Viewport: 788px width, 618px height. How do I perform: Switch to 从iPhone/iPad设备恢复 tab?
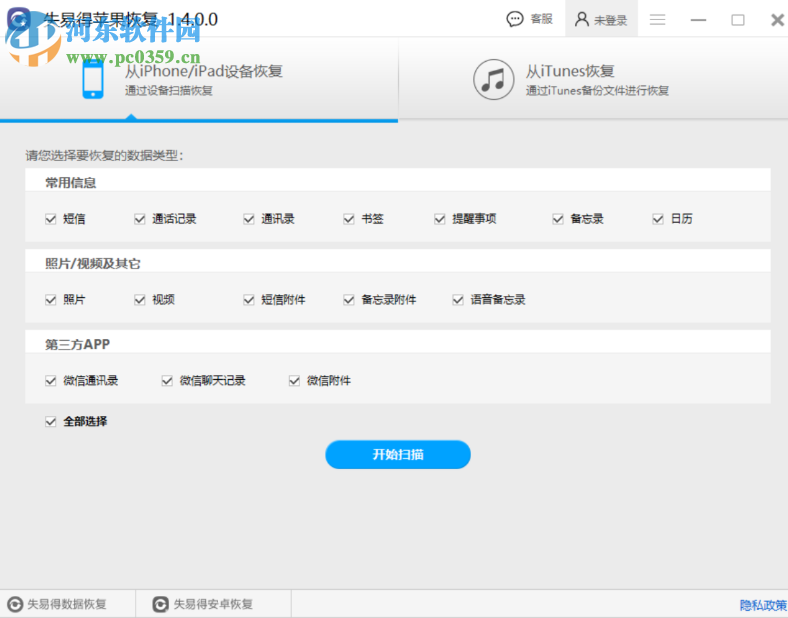coord(199,79)
